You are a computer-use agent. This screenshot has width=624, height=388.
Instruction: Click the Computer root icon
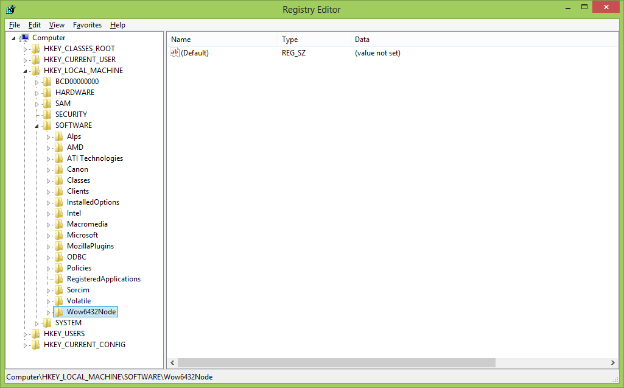pyautogui.click(x=24, y=38)
